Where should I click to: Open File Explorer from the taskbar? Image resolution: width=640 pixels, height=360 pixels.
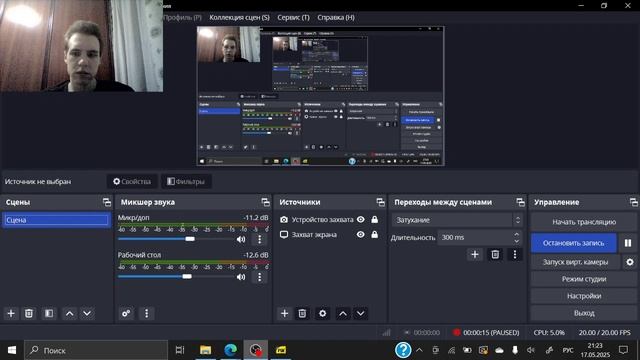205,350
